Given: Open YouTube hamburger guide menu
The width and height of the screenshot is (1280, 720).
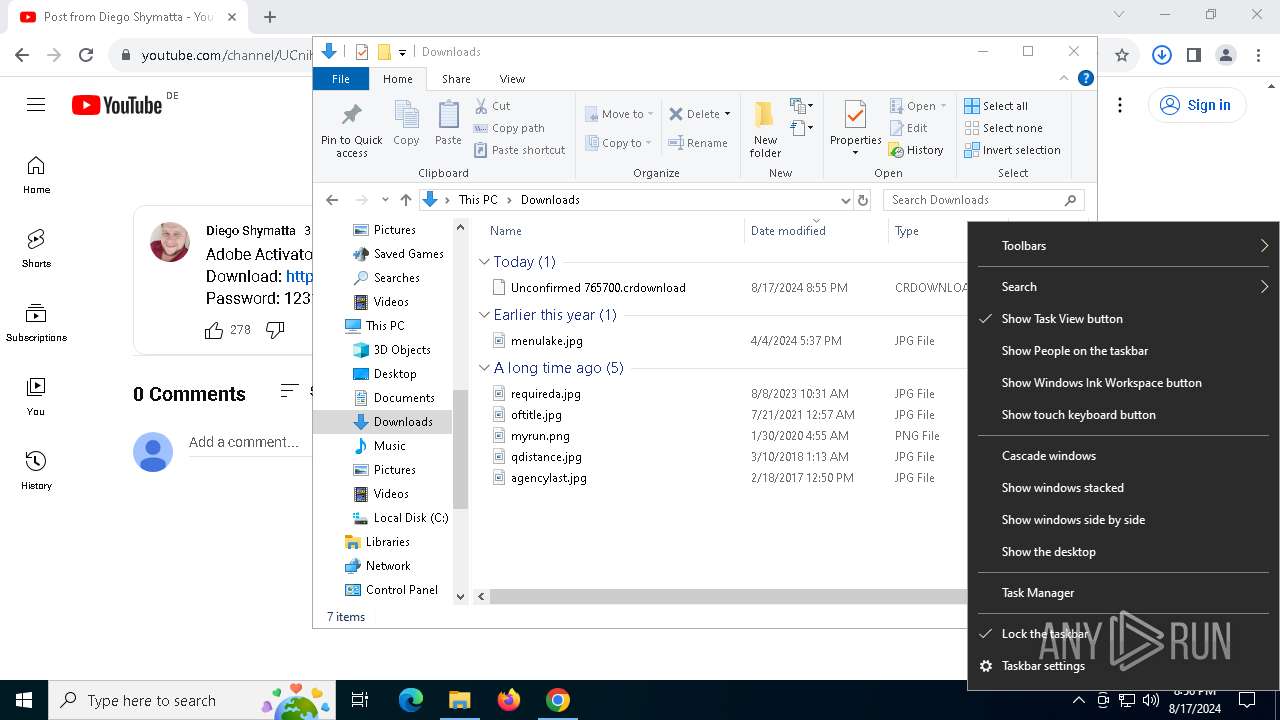Looking at the screenshot, I should click(x=36, y=105).
